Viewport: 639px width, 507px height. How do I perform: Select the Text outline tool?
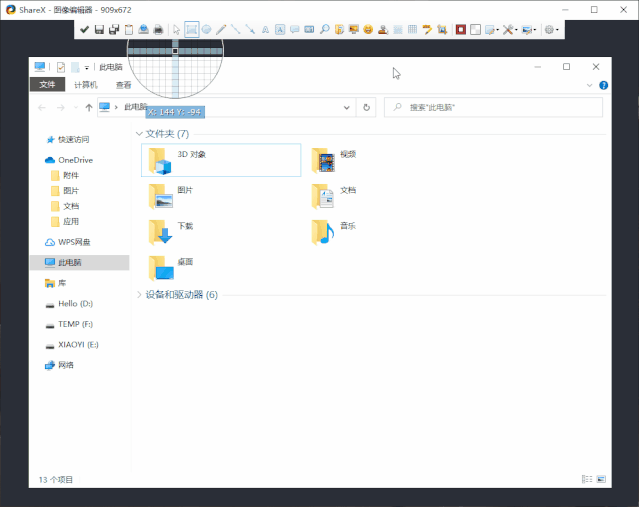265,29
